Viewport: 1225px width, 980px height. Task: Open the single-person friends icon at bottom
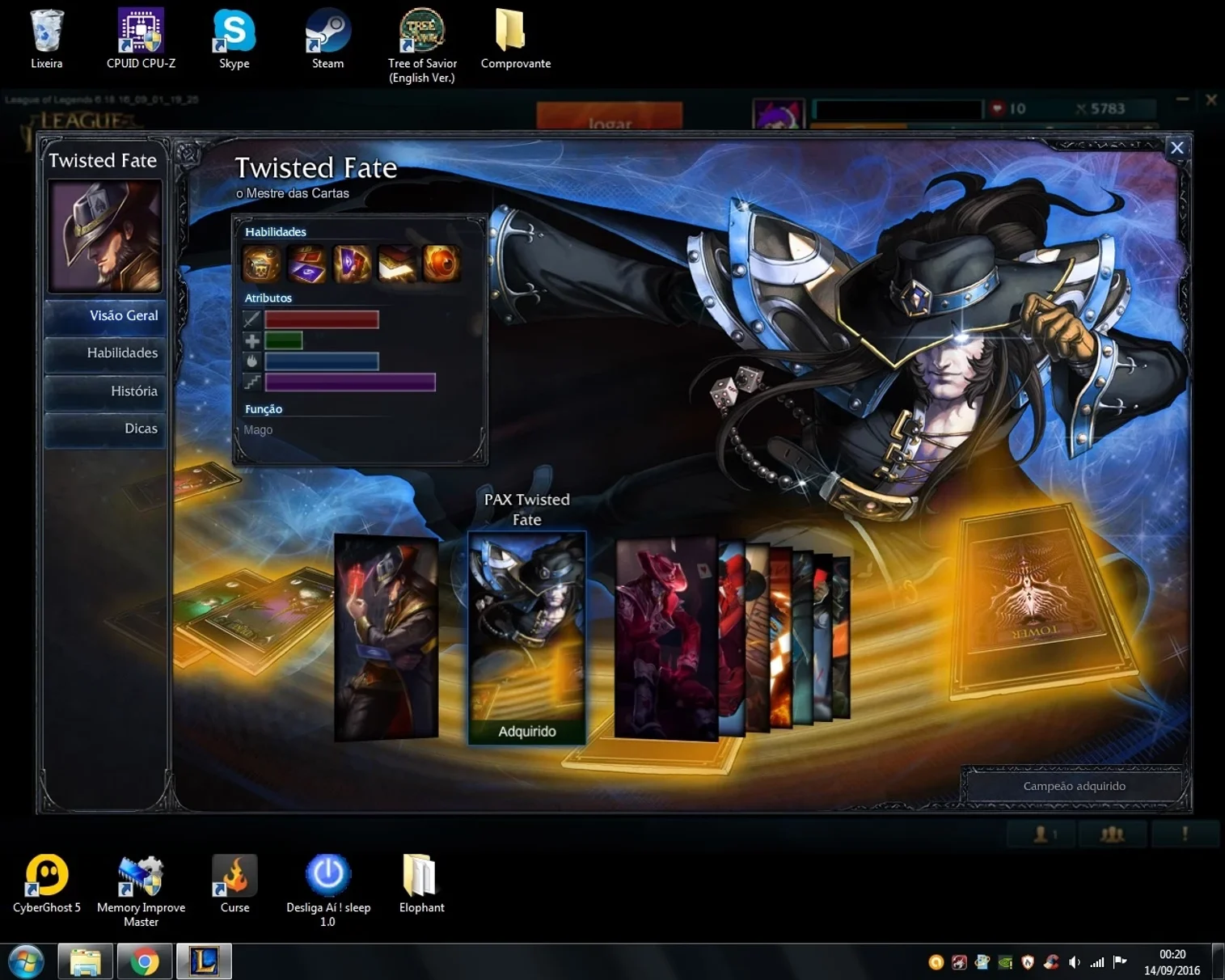[1041, 834]
